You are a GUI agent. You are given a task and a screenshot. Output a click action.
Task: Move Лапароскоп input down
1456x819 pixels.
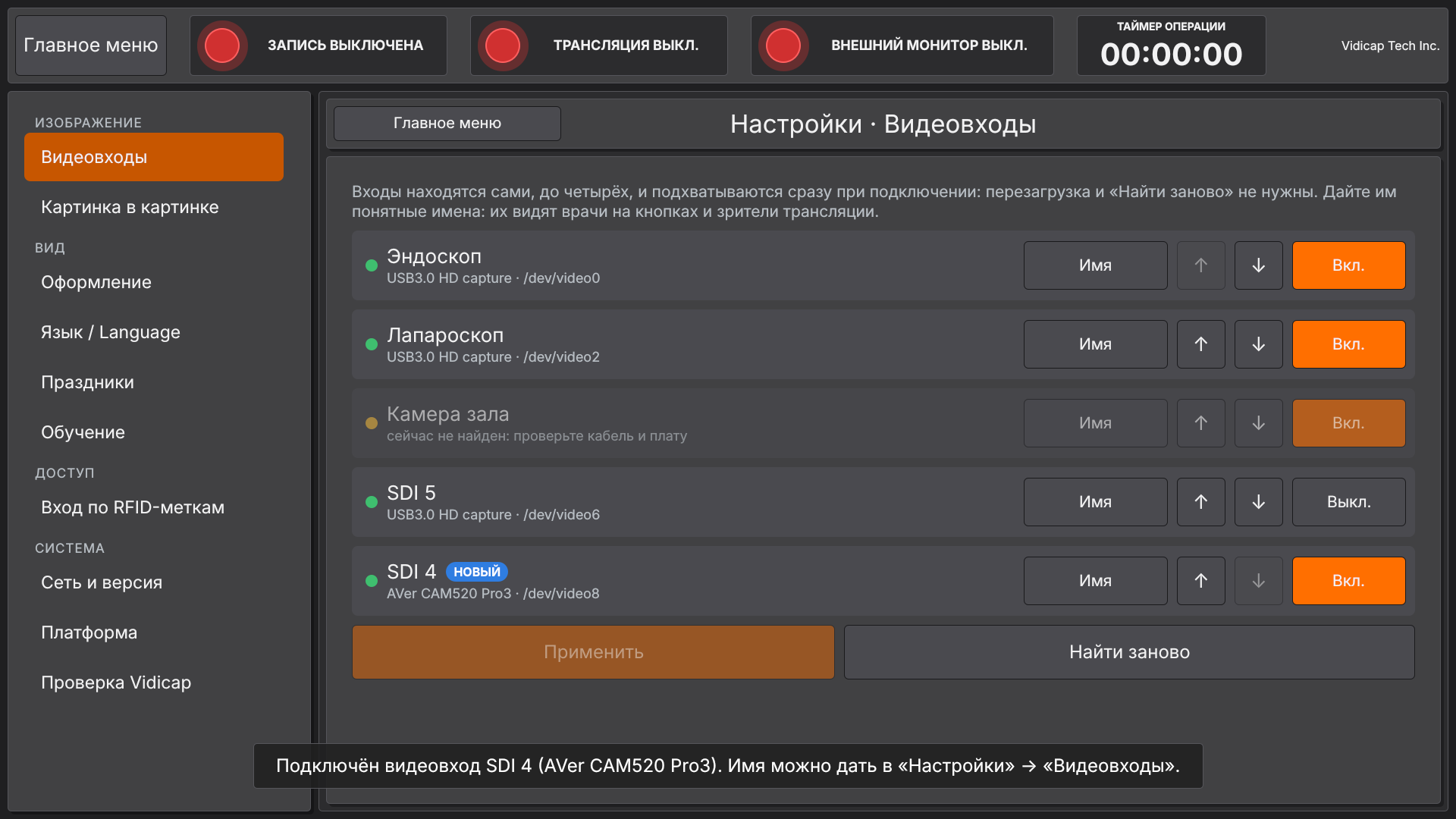(x=1258, y=344)
